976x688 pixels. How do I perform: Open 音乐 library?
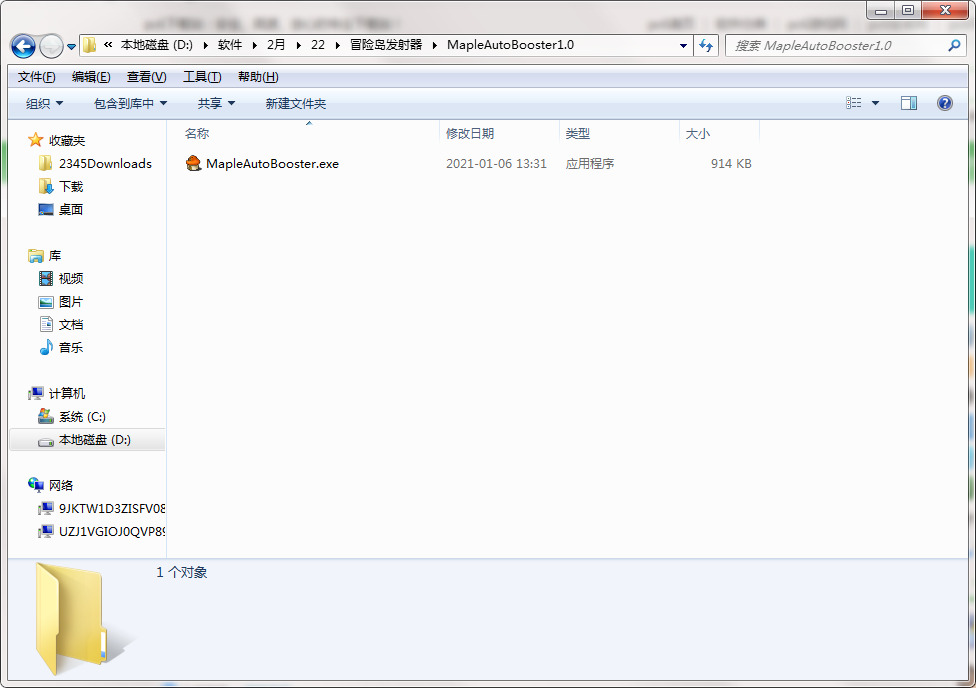[x=70, y=348]
